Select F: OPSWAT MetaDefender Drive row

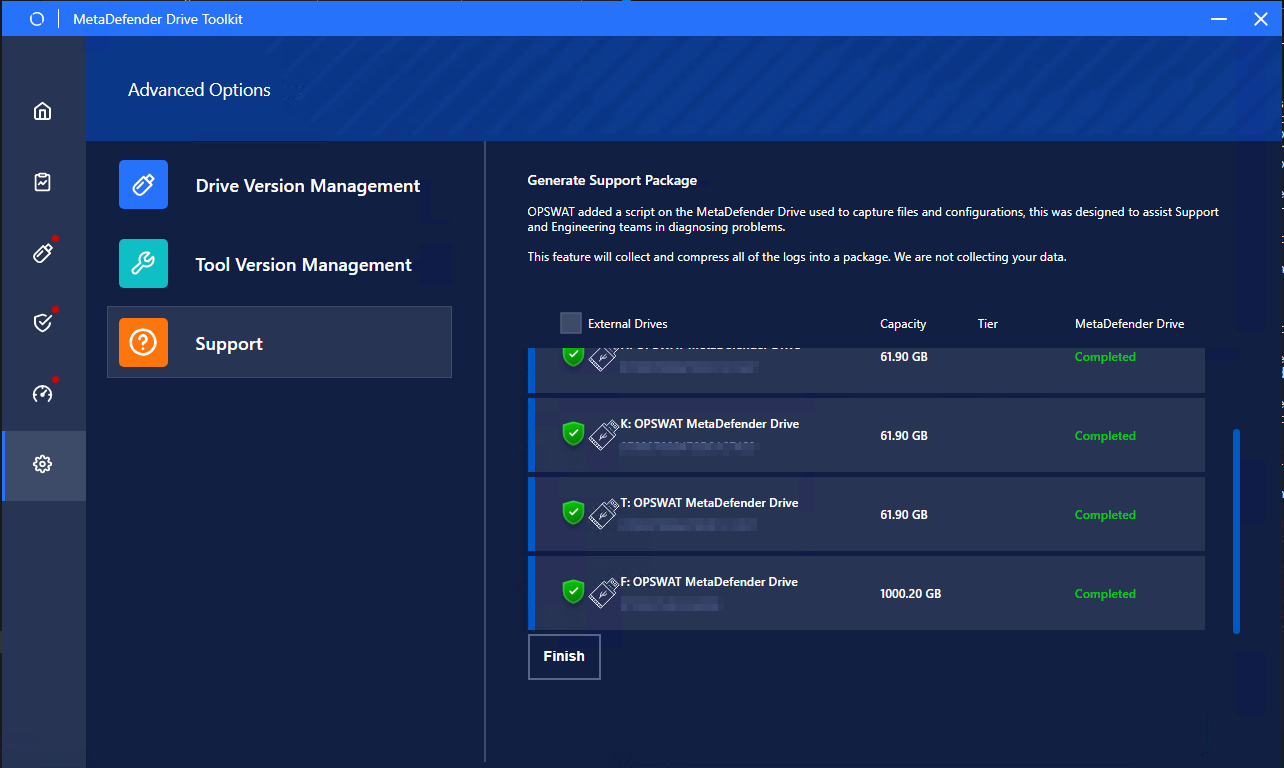(866, 593)
